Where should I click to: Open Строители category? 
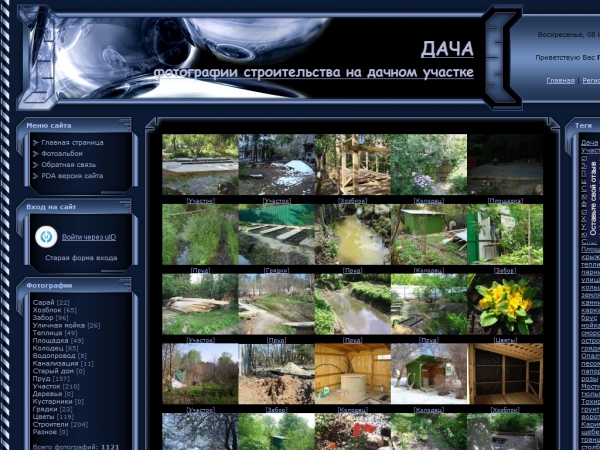[50, 424]
